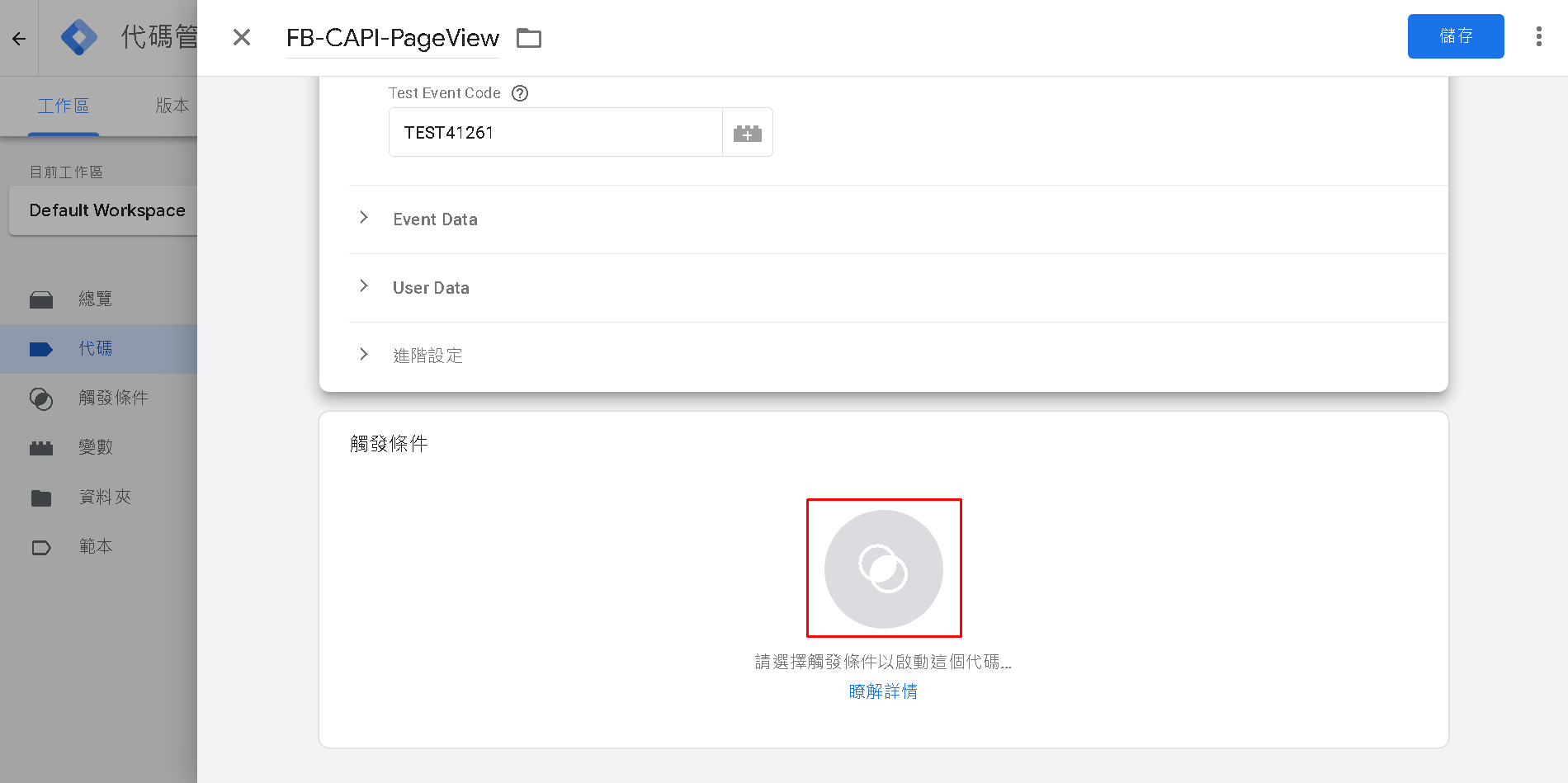Click the 總覽 briefcase icon

click(x=41, y=300)
